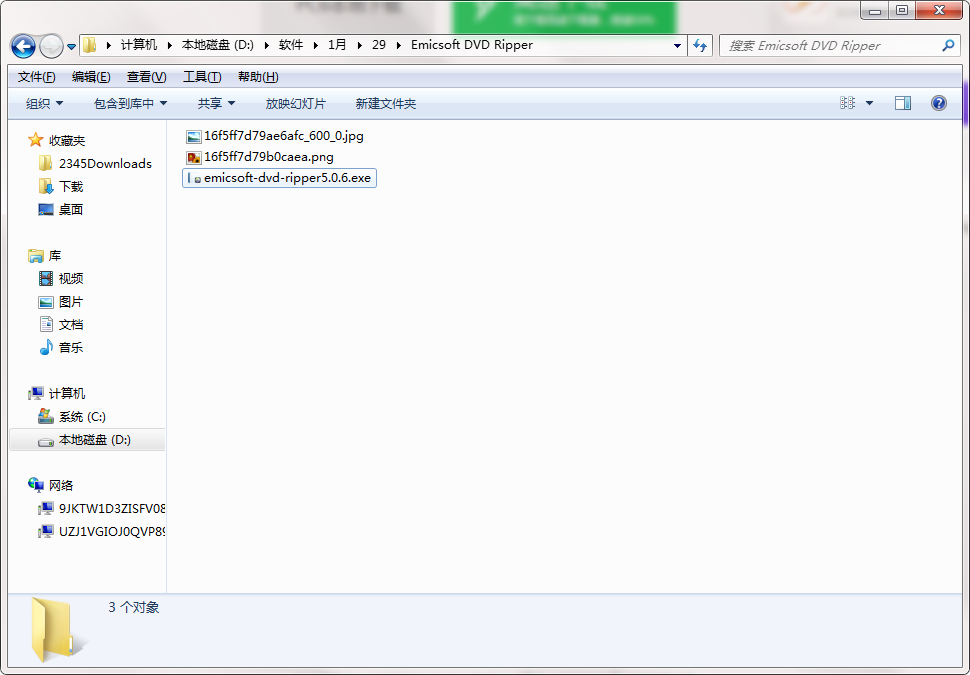Click the 3 个对象 status text
The width and height of the screenshot is (970, 675).
[134, 607]
